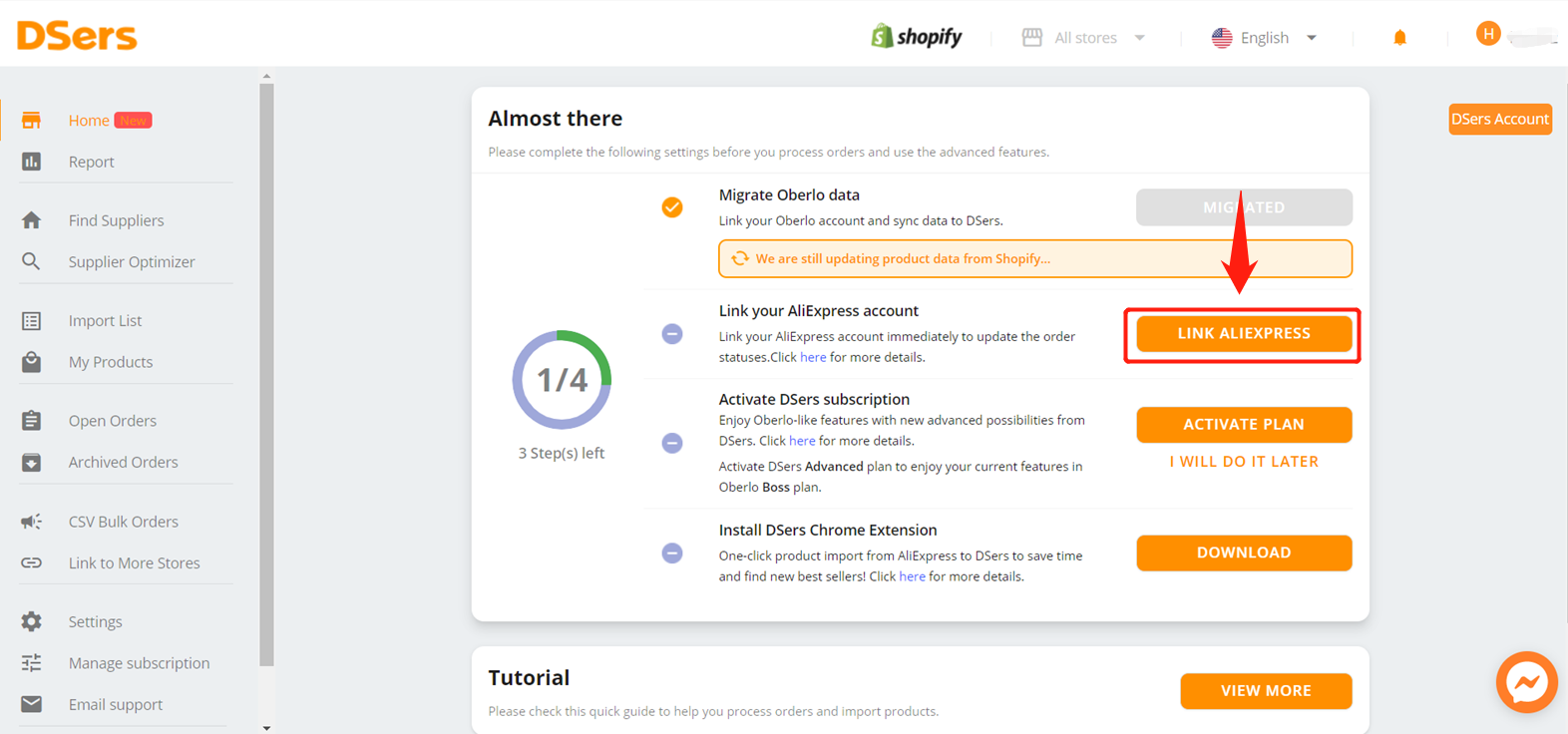Click the Report bar chart icon

tap(31, 162)
